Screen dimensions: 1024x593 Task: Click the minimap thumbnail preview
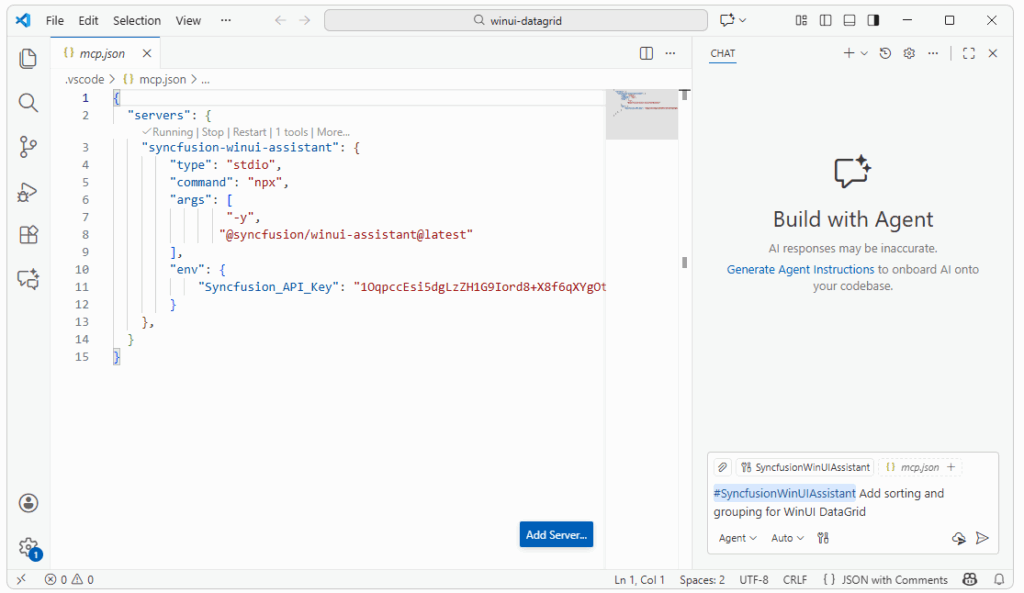pos(641,113)
